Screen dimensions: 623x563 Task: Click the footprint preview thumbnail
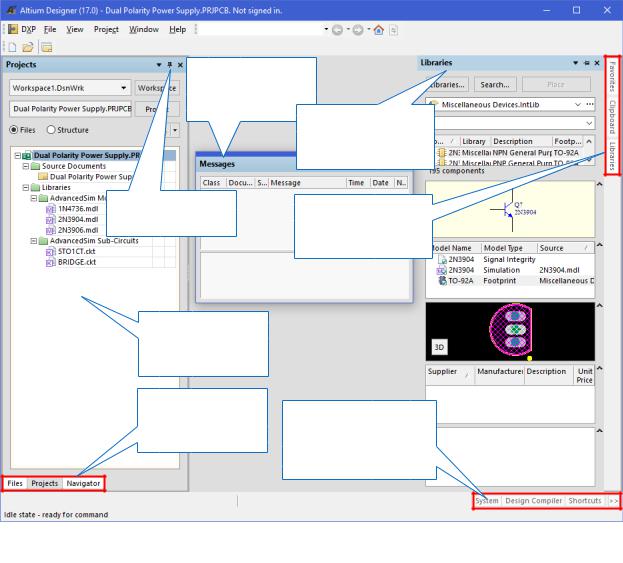coord(511,332)
